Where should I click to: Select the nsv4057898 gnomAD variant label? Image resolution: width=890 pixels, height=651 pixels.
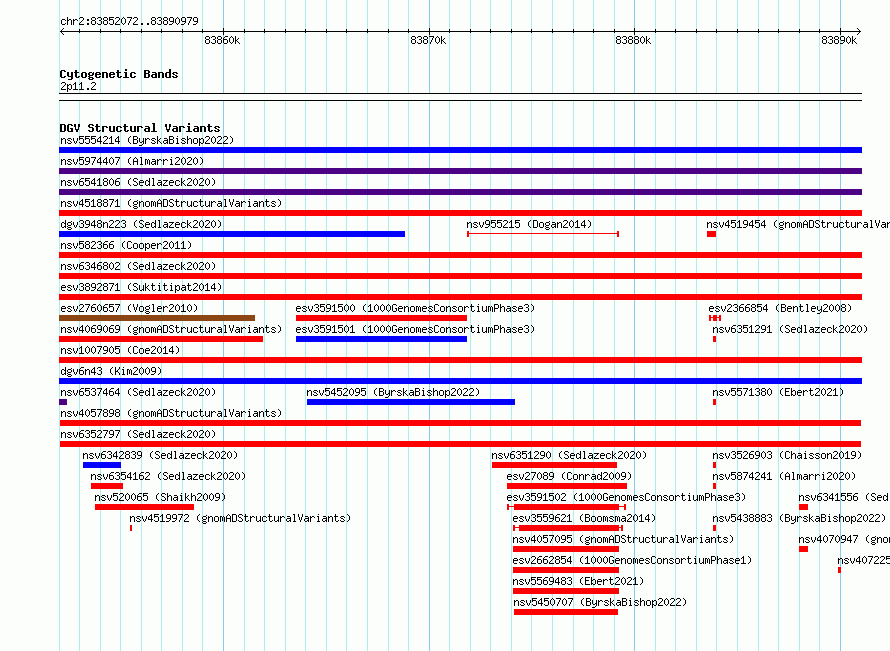click(x=171, y=413)
